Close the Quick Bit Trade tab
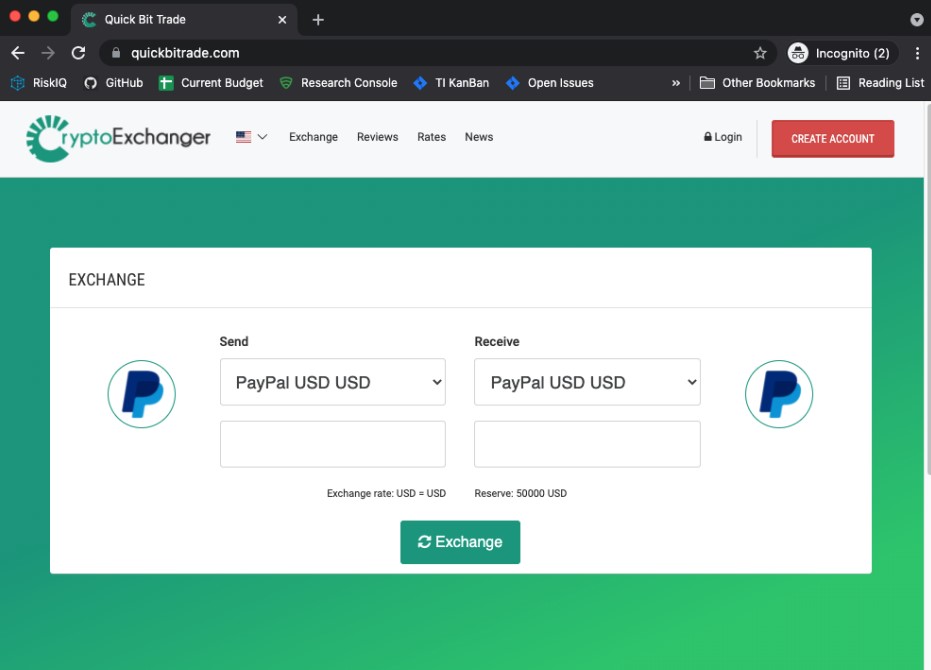931x670 pixels. 282,20
